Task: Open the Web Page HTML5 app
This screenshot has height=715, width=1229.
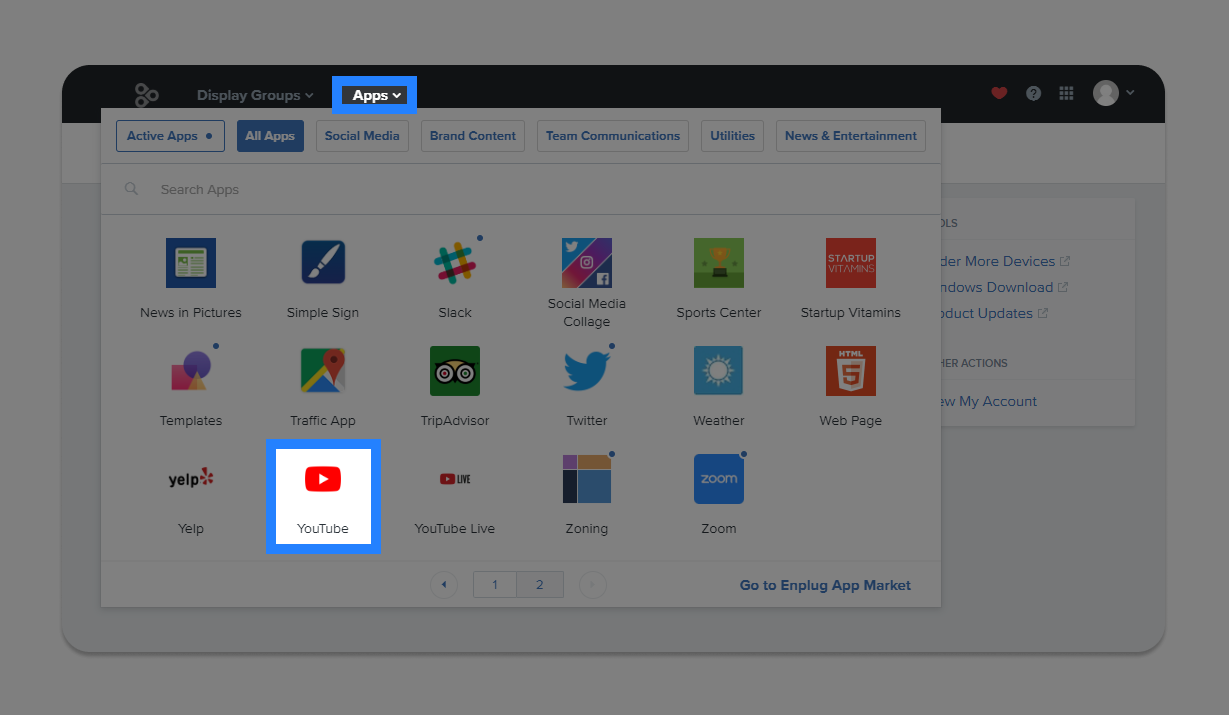Action: [851, 371]
